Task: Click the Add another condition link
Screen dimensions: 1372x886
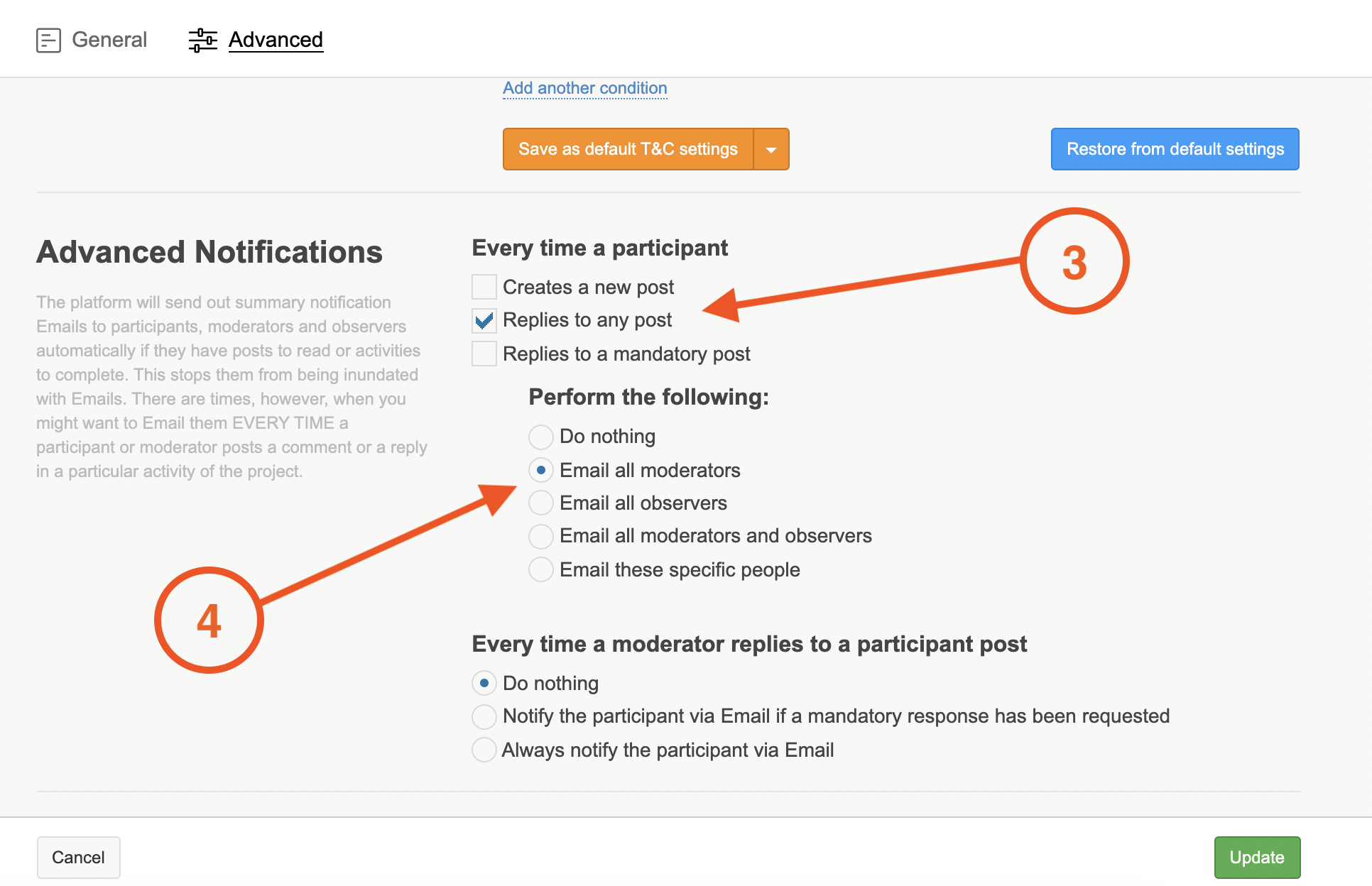Action: click(584, 88)
